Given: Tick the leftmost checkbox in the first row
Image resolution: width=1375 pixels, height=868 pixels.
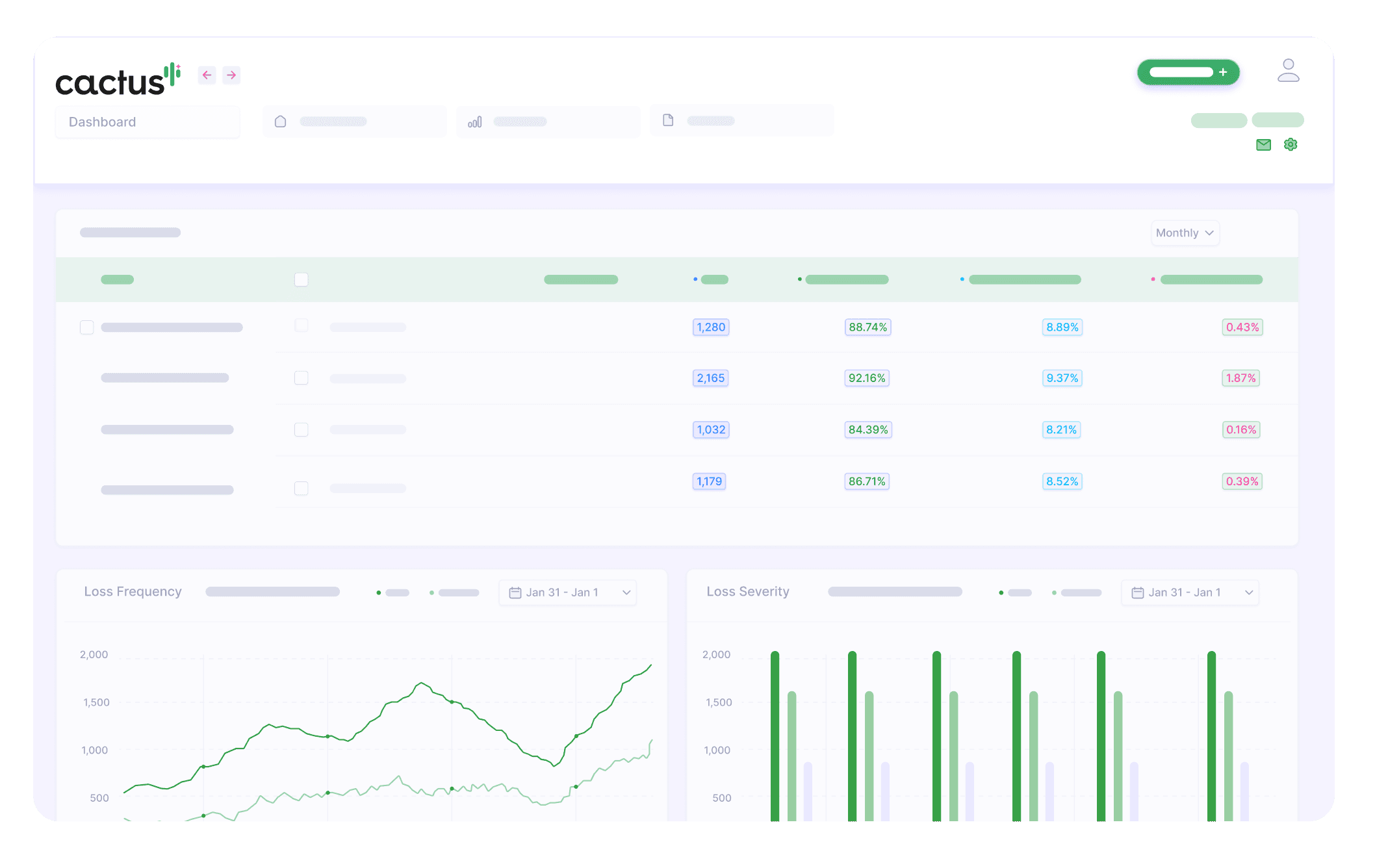Looking at the screenshot, I should (86, 327).
